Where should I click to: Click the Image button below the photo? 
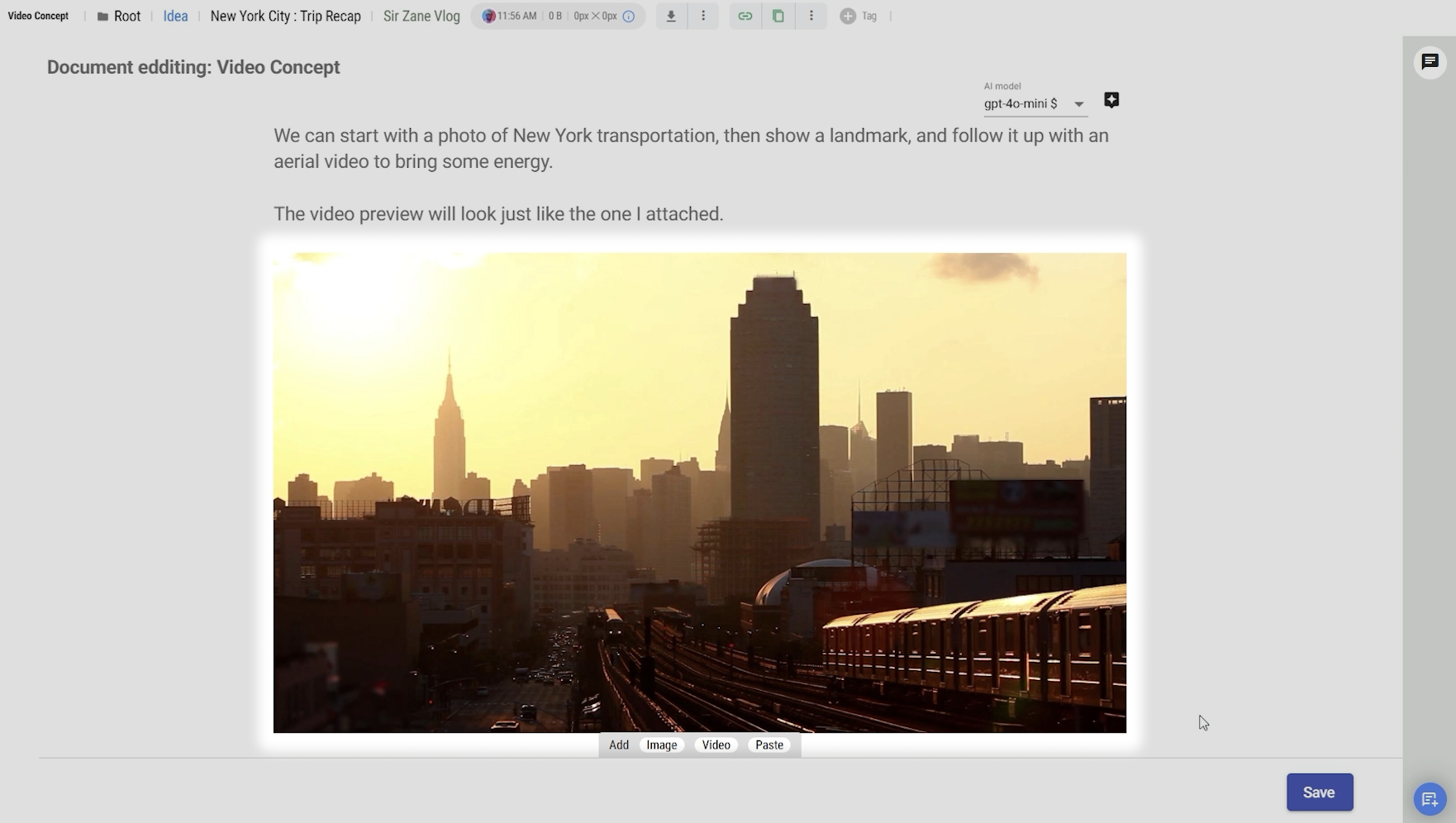(661, 745)
